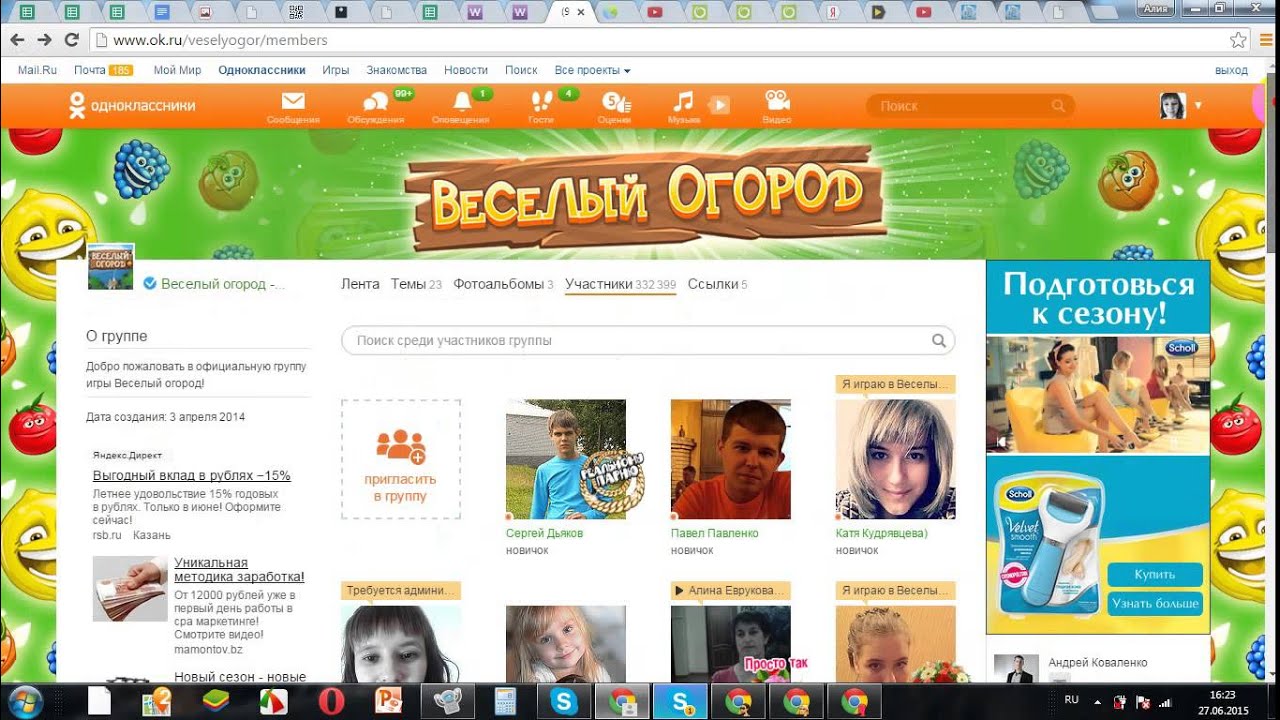Close the active browser tab
Image resolution: width=1280 pixels, height=720 pixels.
[581, 13]
